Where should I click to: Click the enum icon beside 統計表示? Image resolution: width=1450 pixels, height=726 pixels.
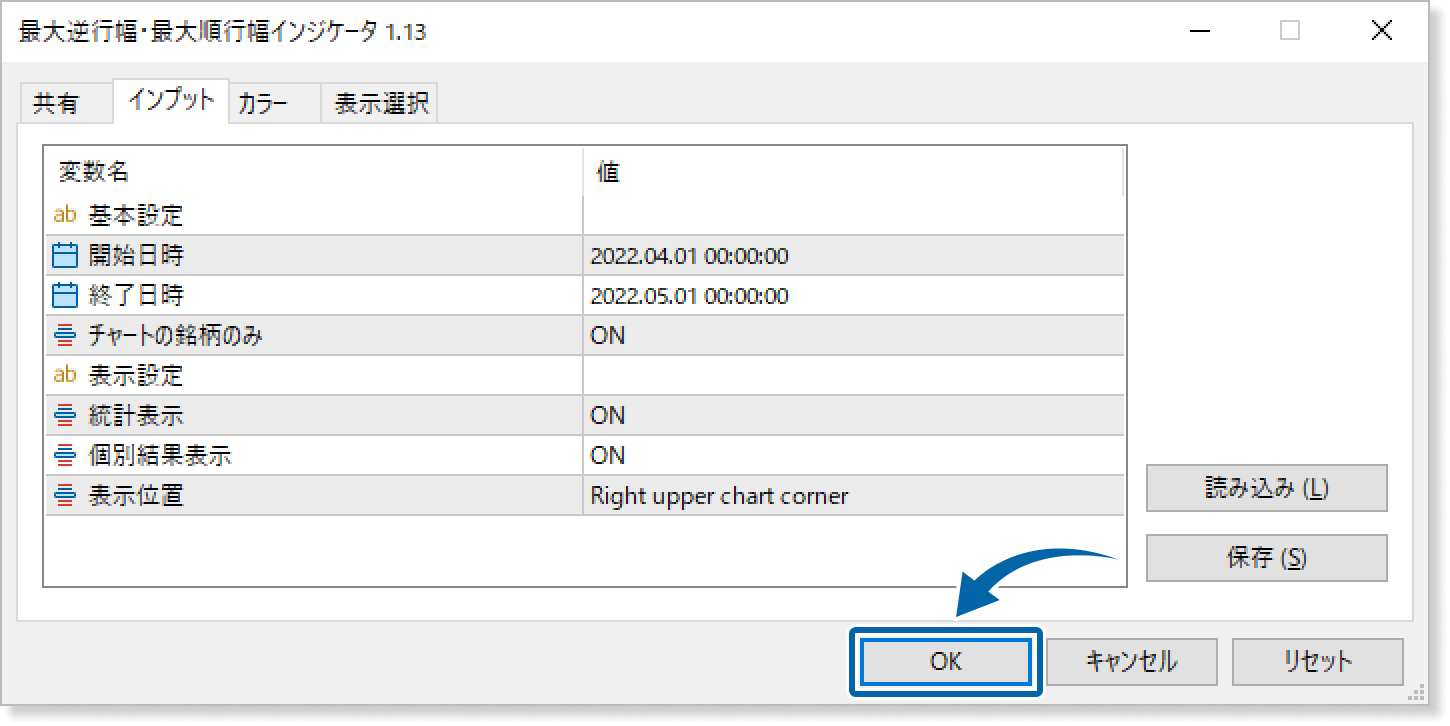pos(65,416)
